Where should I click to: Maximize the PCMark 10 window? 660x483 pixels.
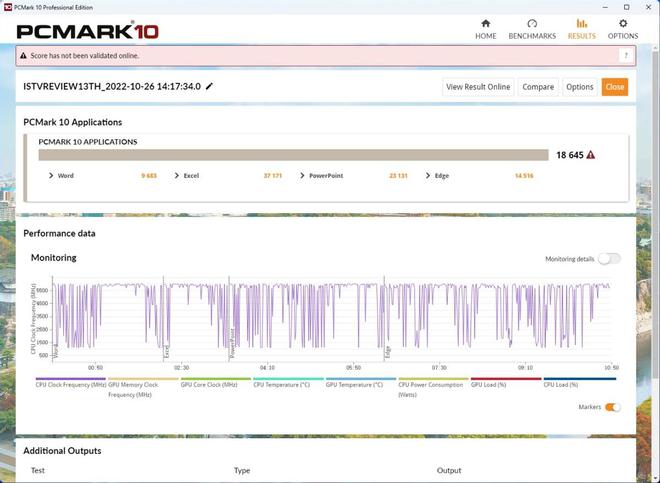point(626,7)
